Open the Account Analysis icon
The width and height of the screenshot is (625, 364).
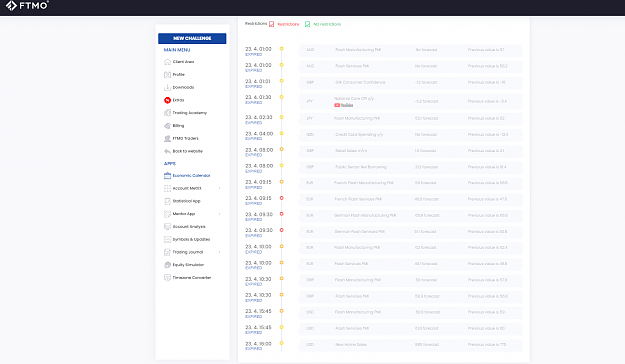pyautogui.click(x=167, y=226)
